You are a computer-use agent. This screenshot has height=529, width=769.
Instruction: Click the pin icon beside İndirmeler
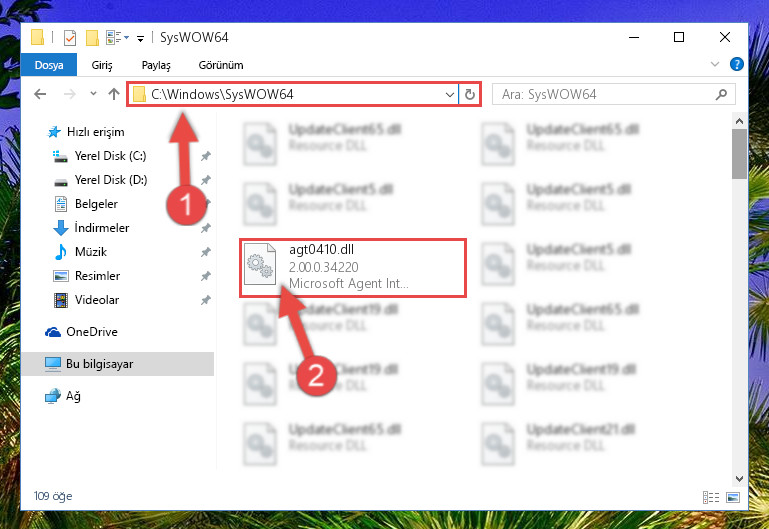tap(205, 228)
